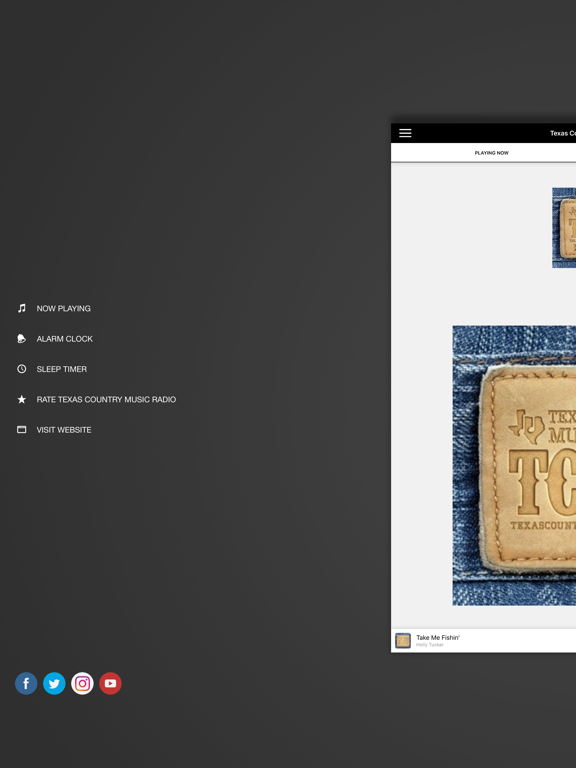Viewport: 576px width, 768px height.
Task: Open the Instagram icon
Action: coord(82,683)
